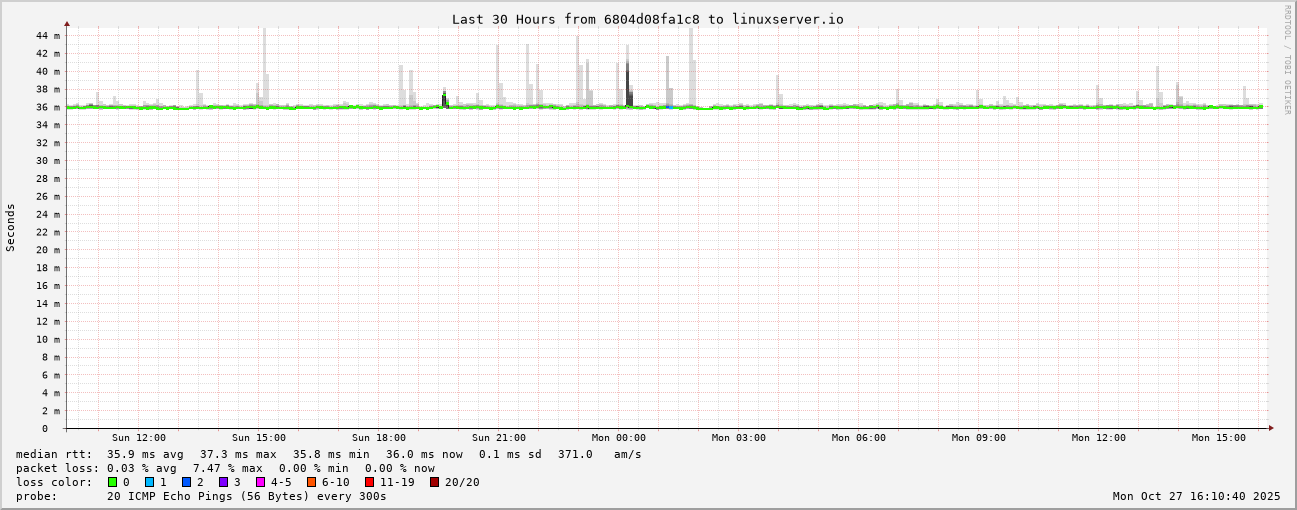Select the red 11-19 loss swatch
This screenshot has width=1297, height=510.
369,482
